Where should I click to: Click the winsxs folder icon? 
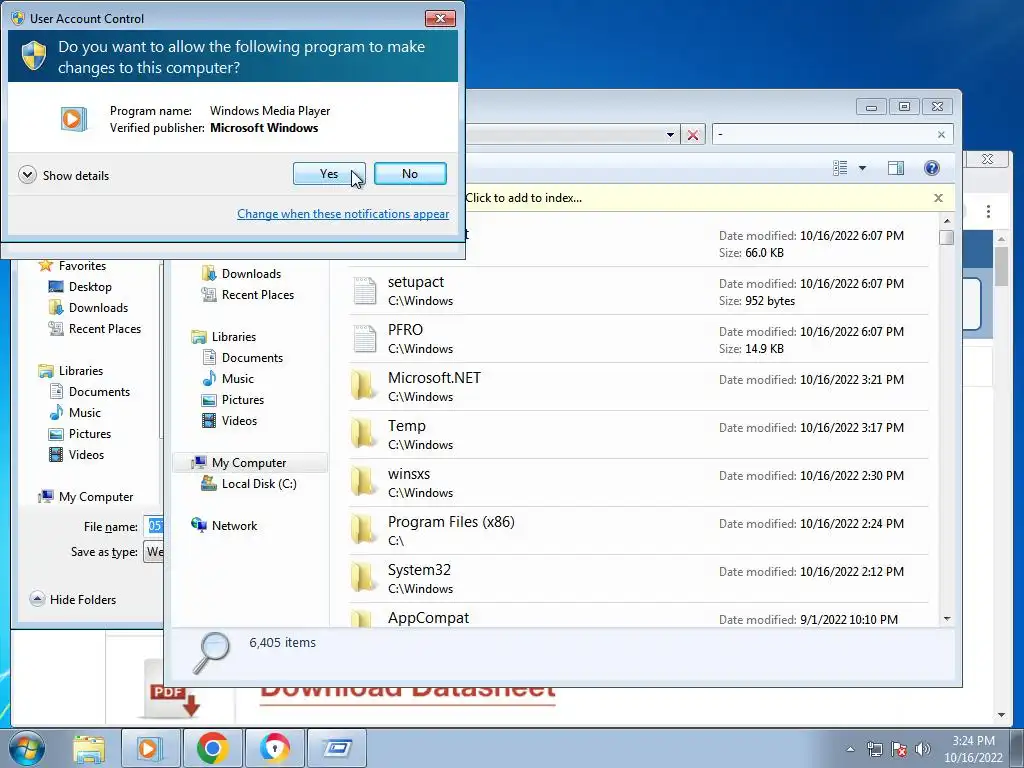click(x=364, y=482)
